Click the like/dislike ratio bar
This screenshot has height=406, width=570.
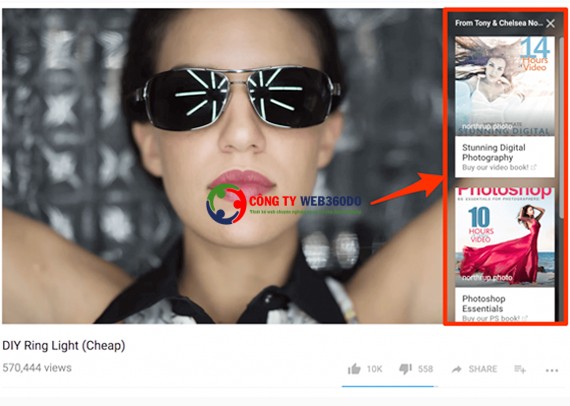pos(390,386)
